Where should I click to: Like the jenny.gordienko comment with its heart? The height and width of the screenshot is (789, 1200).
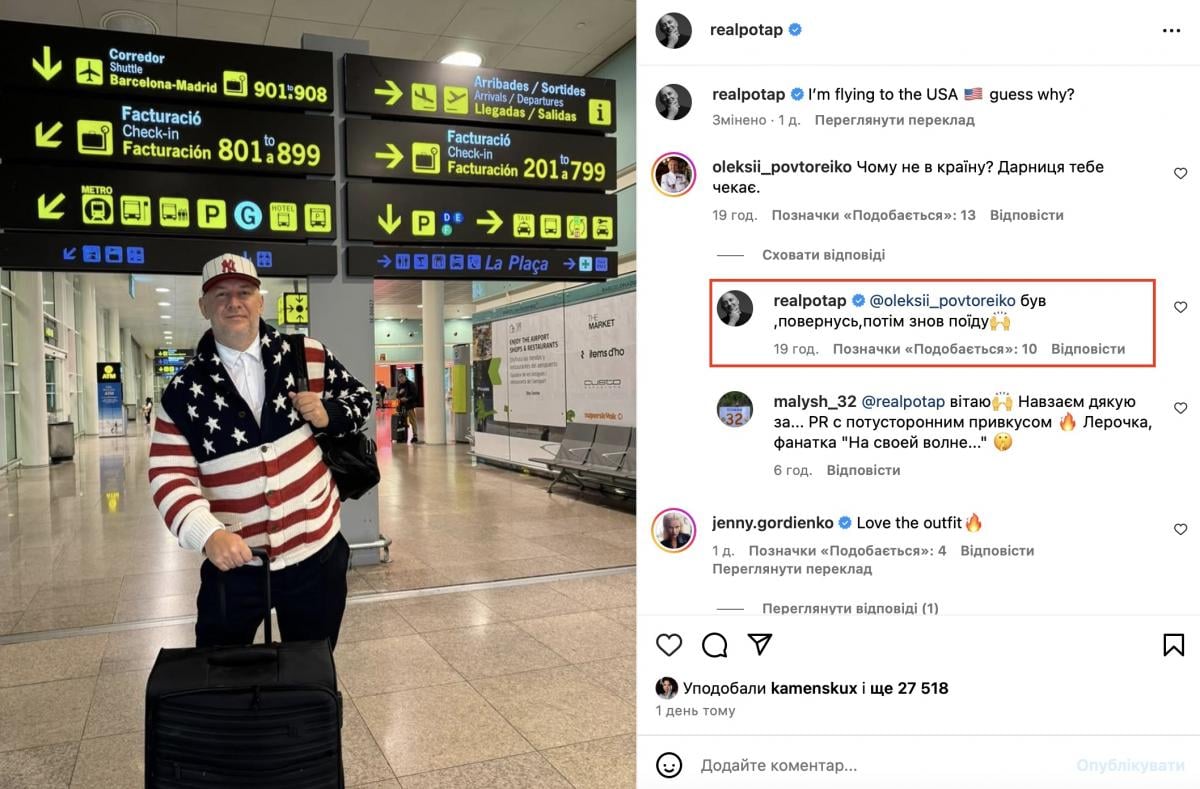pyautogui.click(x=1180, y=530)
